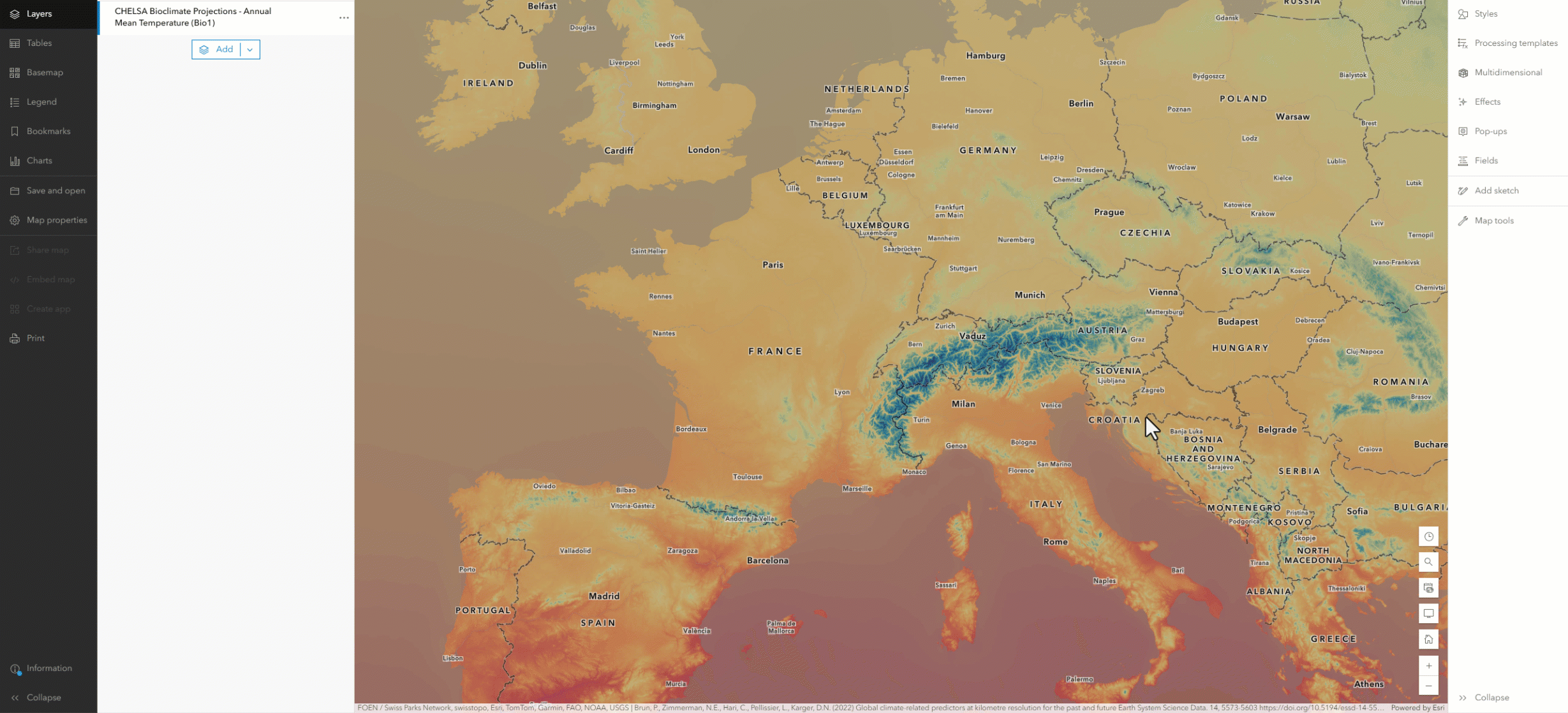
Task: Expand the Add layer dropdown arrow
Action: pyautogui.click(x=250, y=49)
